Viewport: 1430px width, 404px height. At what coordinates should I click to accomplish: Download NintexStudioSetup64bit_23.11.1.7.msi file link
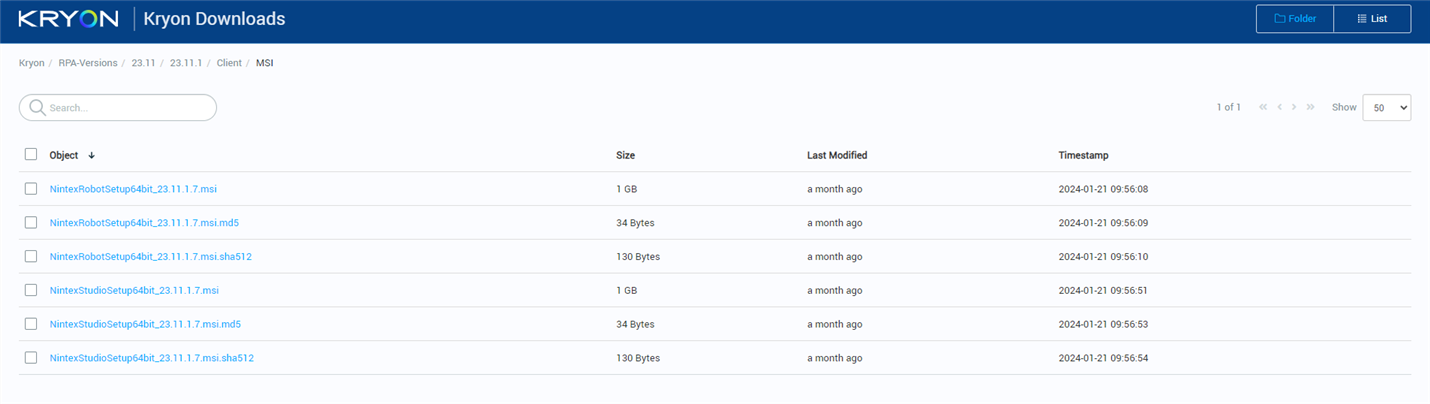click(134, 290)
